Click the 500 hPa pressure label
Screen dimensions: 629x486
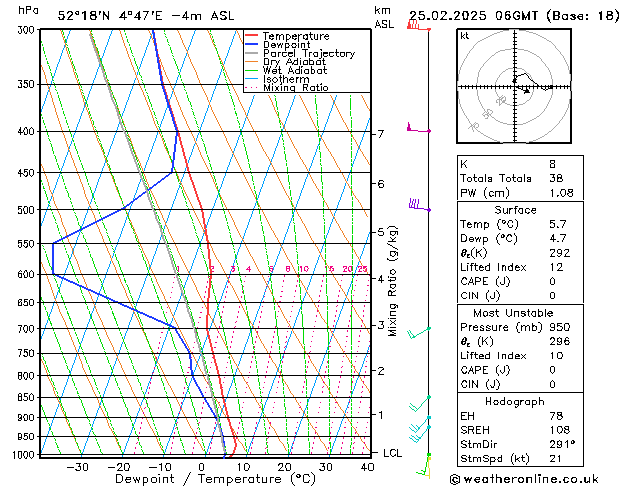pos(28,210)
